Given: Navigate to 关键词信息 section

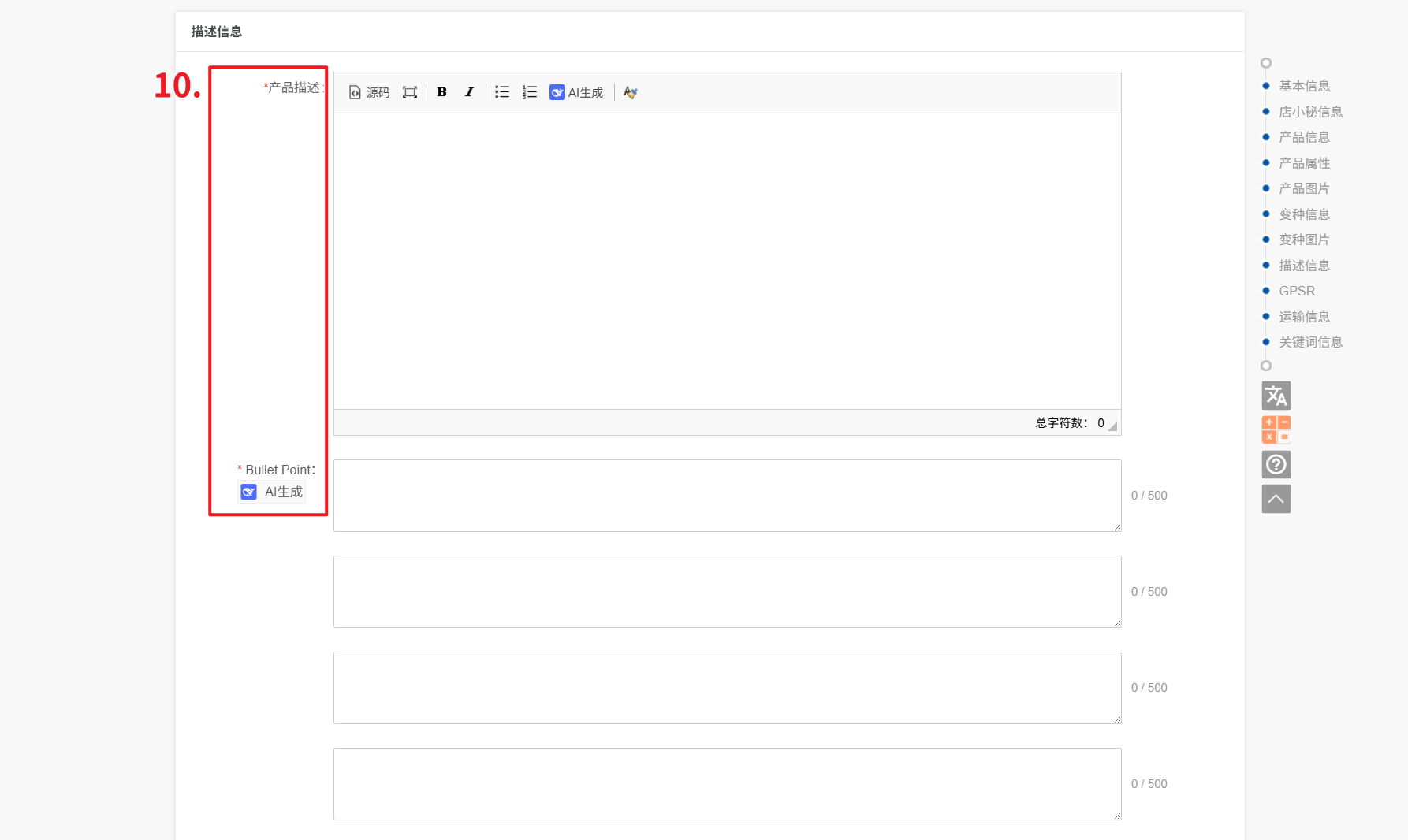Looking at the screenshot, I should (1310, 342).
